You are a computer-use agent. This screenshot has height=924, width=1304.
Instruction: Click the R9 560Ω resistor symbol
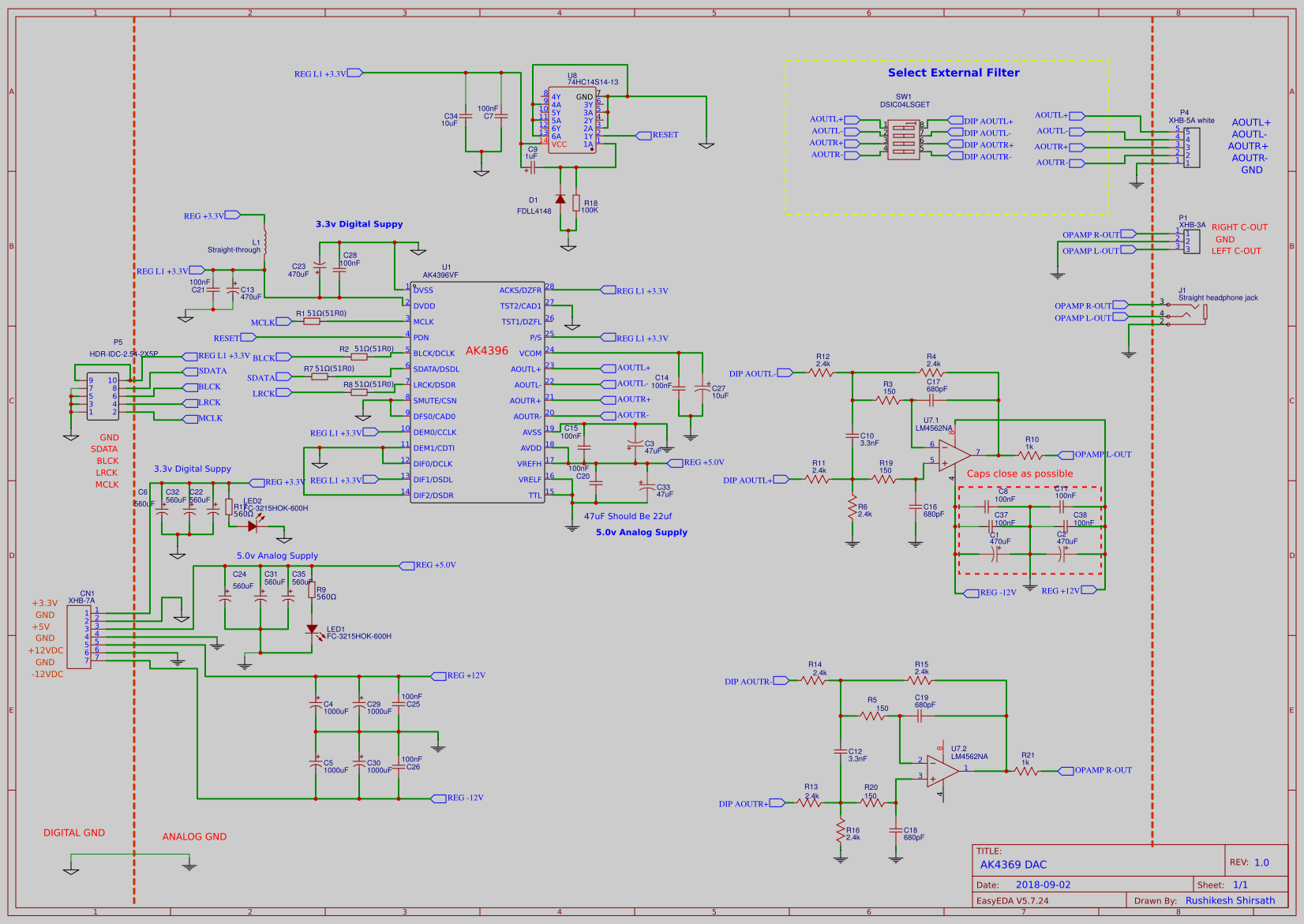point(312,589)
